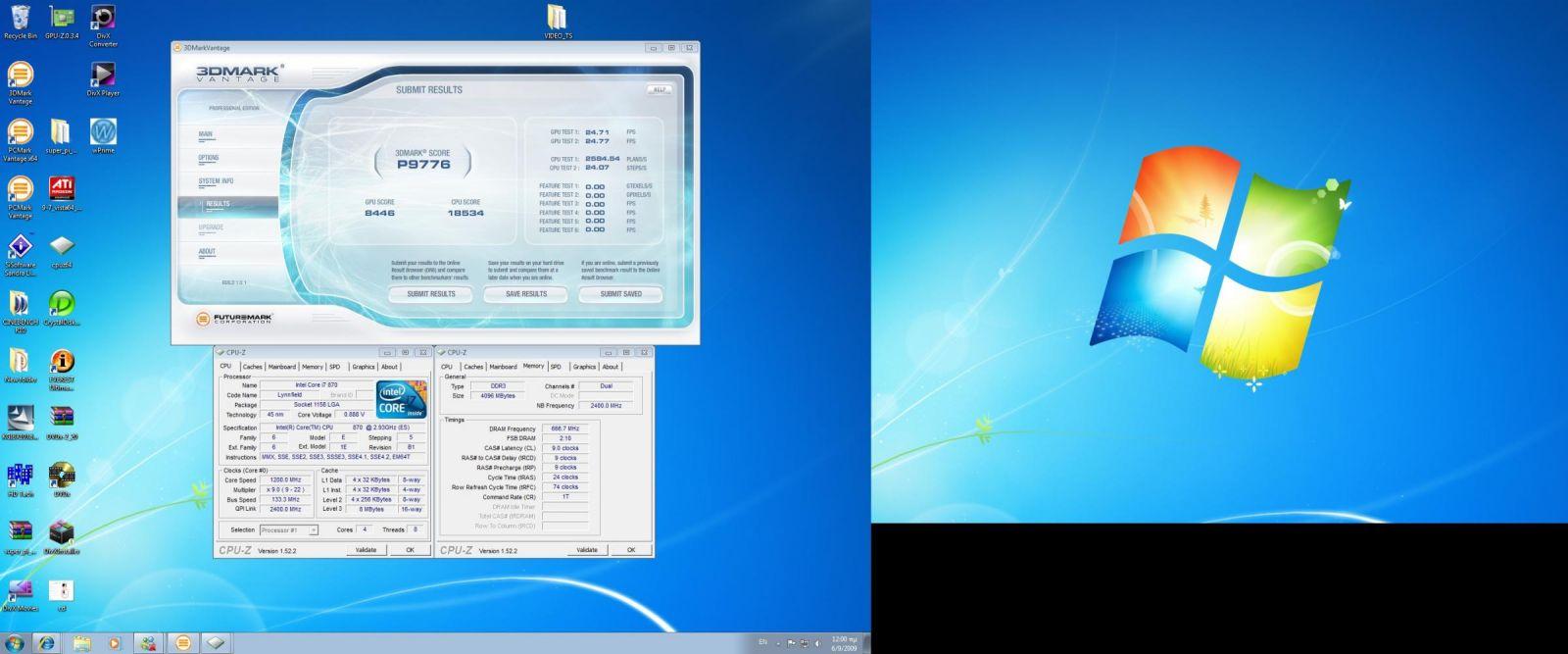Select Results section in 3DMark Vantage
The height and width of the screenshot is (654, 1568).
(228, 204)
